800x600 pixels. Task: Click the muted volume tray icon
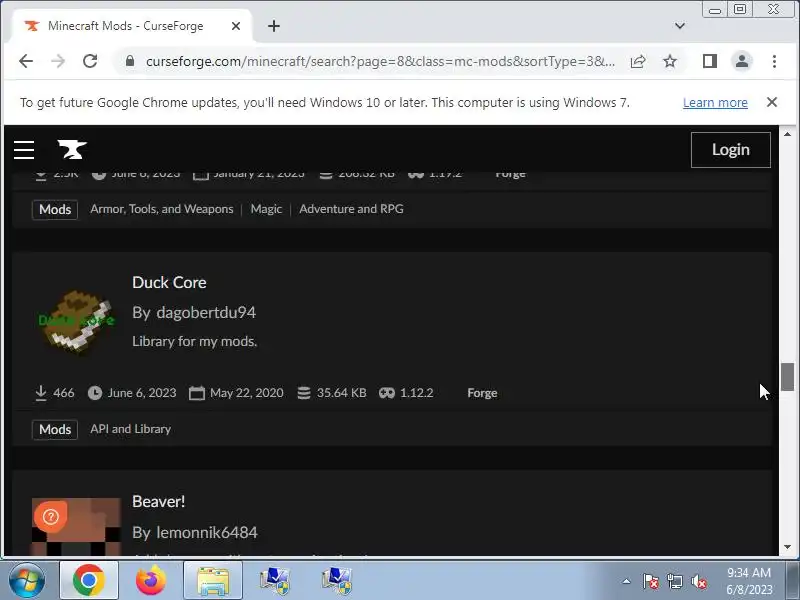699,582
